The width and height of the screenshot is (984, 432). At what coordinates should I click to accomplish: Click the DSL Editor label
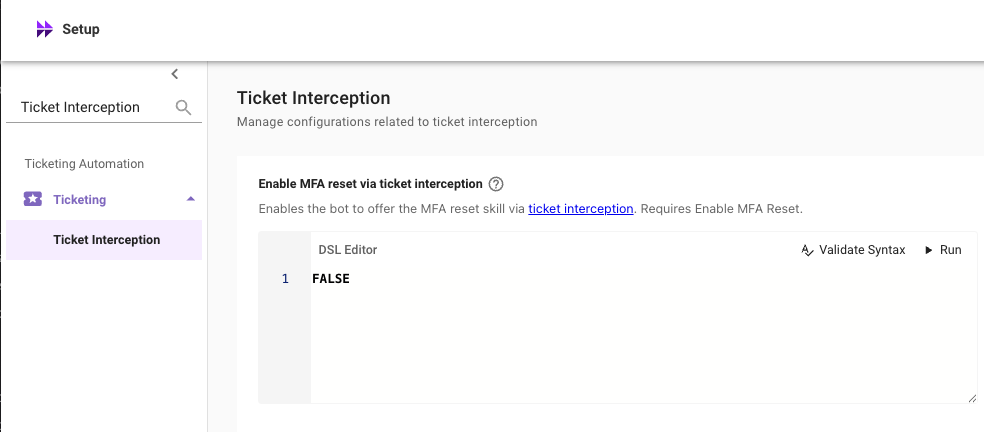point(347,250)
